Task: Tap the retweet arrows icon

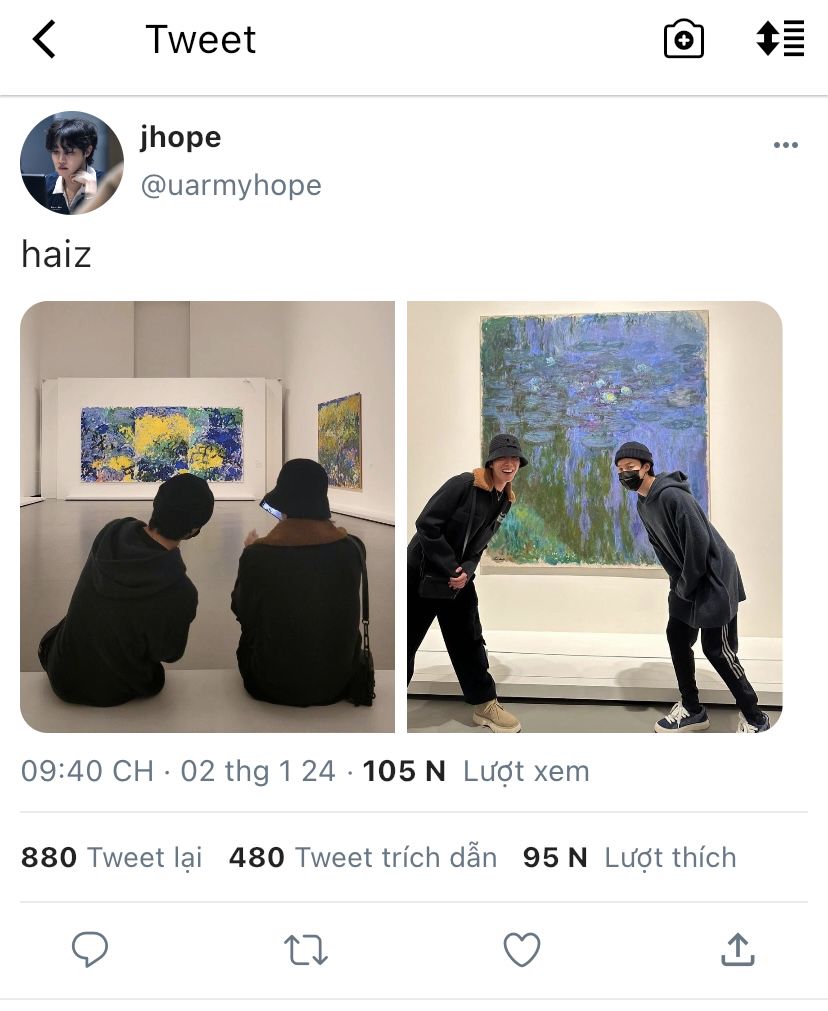Action: pos(306,950)
